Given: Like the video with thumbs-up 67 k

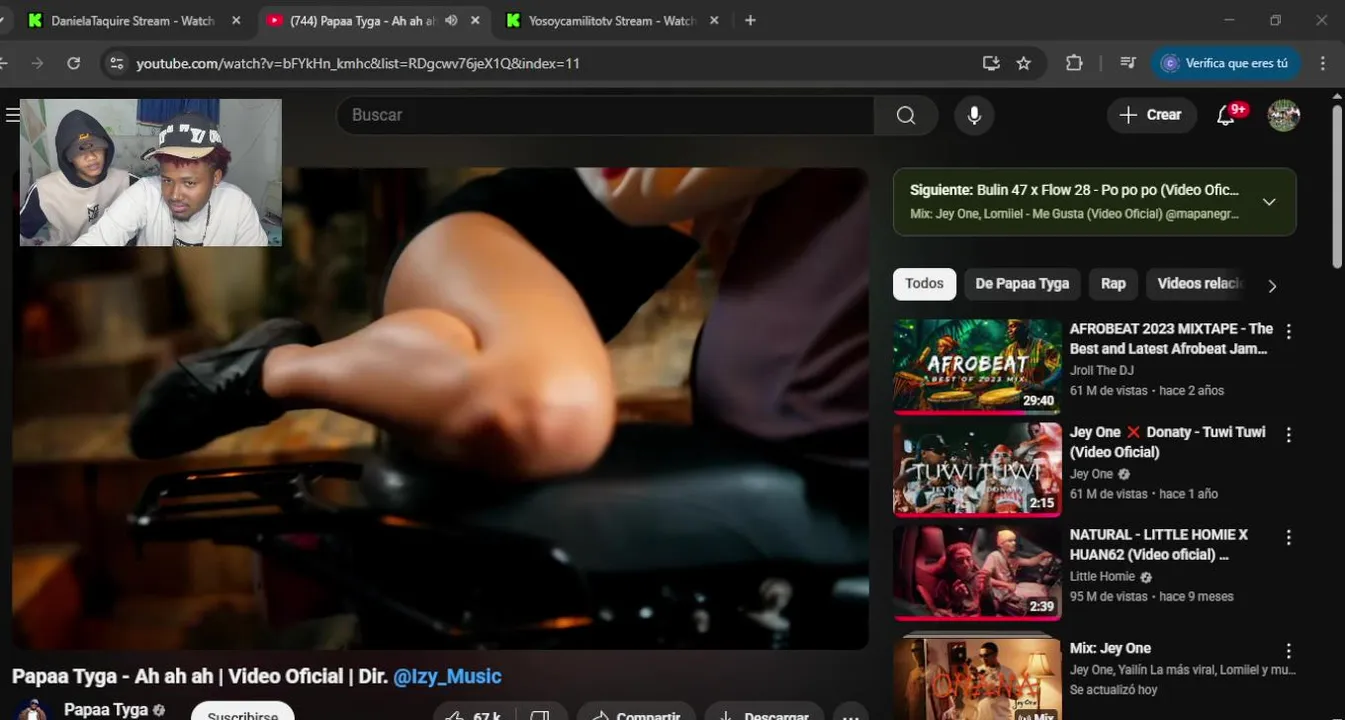Looking at the screenshot, I should (472, 714).
